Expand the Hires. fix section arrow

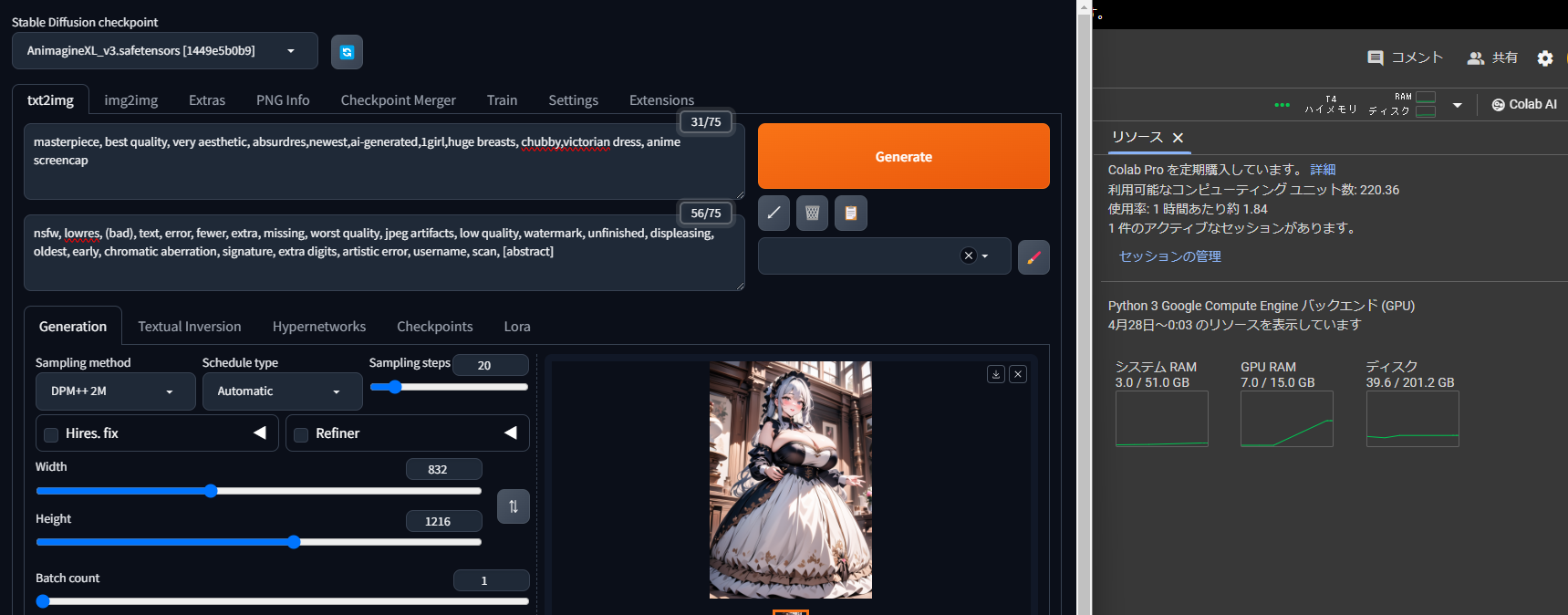[x=260, y=433]
